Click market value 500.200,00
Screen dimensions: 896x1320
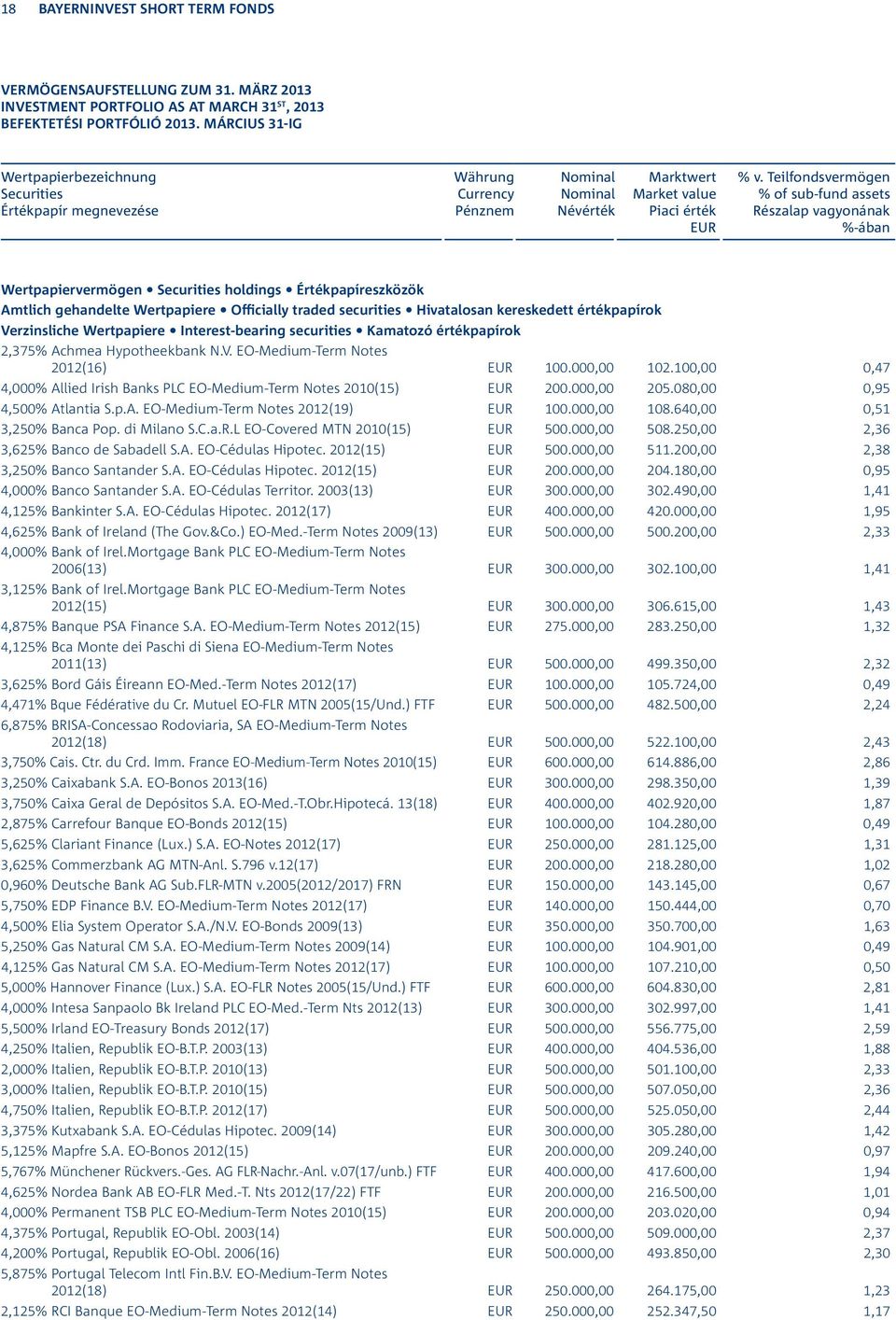(681, 532)
